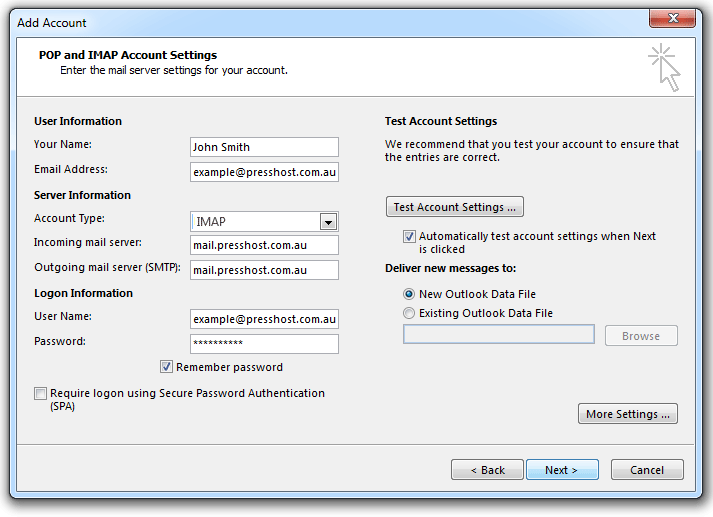
Task: Cancel the account setup
Action: (x=647, y=470)
